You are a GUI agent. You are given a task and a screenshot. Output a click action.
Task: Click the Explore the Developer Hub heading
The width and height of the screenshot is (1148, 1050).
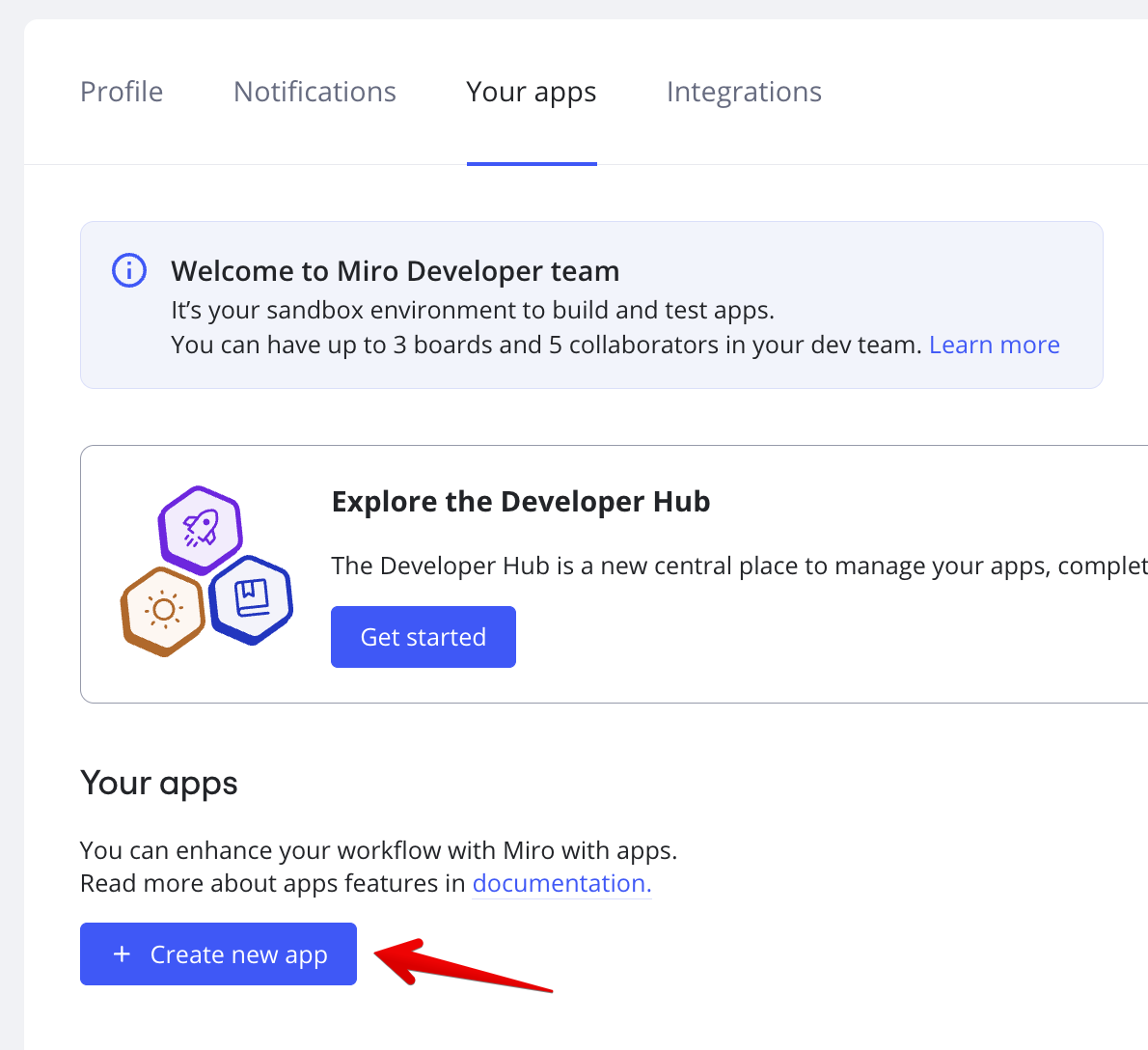click(x=521, y=501)
